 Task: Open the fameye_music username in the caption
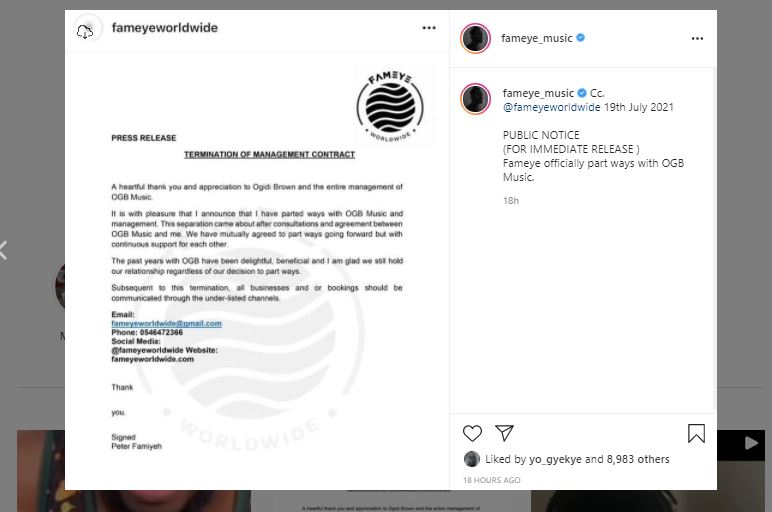pyautogui.click(x=538, y=93)
